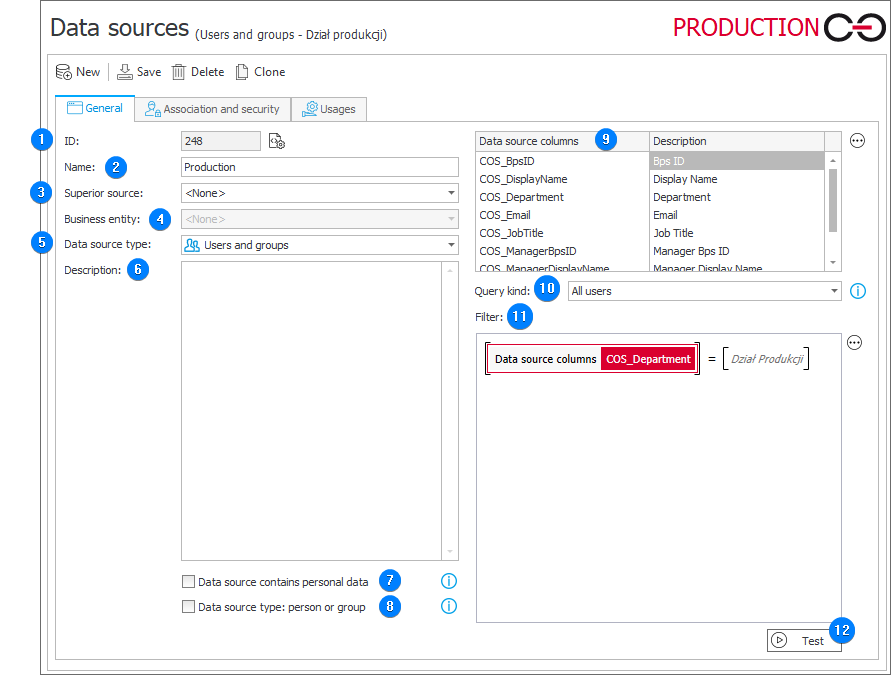The height and width of the screenshot is (675, 891).
Task: Open the Business entity dropdown
Action: click(320, 219)
